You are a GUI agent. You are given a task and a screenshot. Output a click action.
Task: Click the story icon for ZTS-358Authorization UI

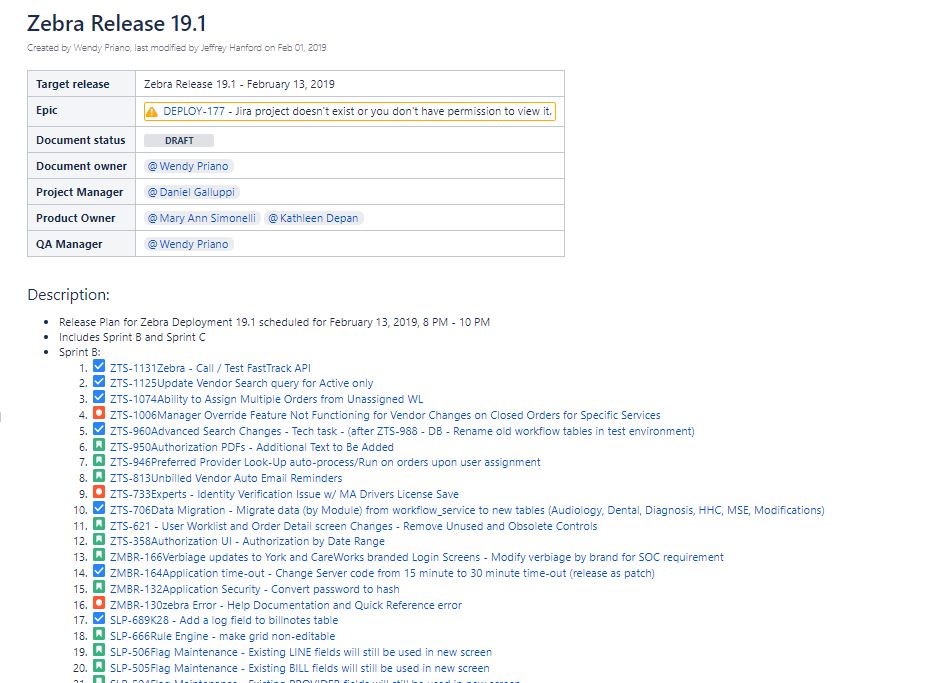(x=99, y=539)
